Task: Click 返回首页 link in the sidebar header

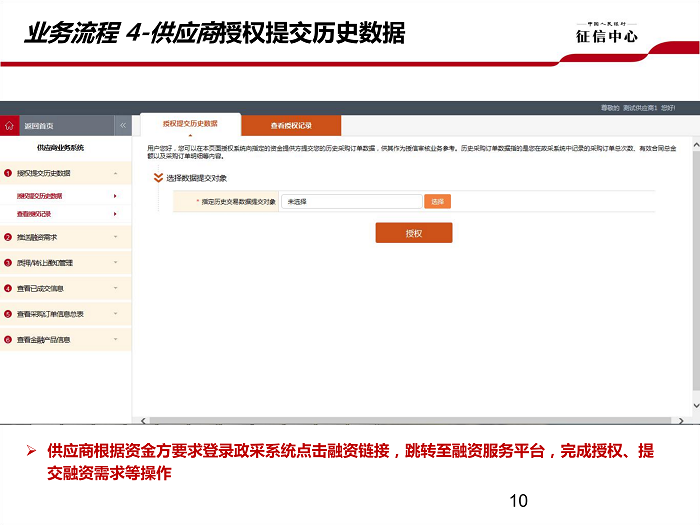Action: click(40, 126)
